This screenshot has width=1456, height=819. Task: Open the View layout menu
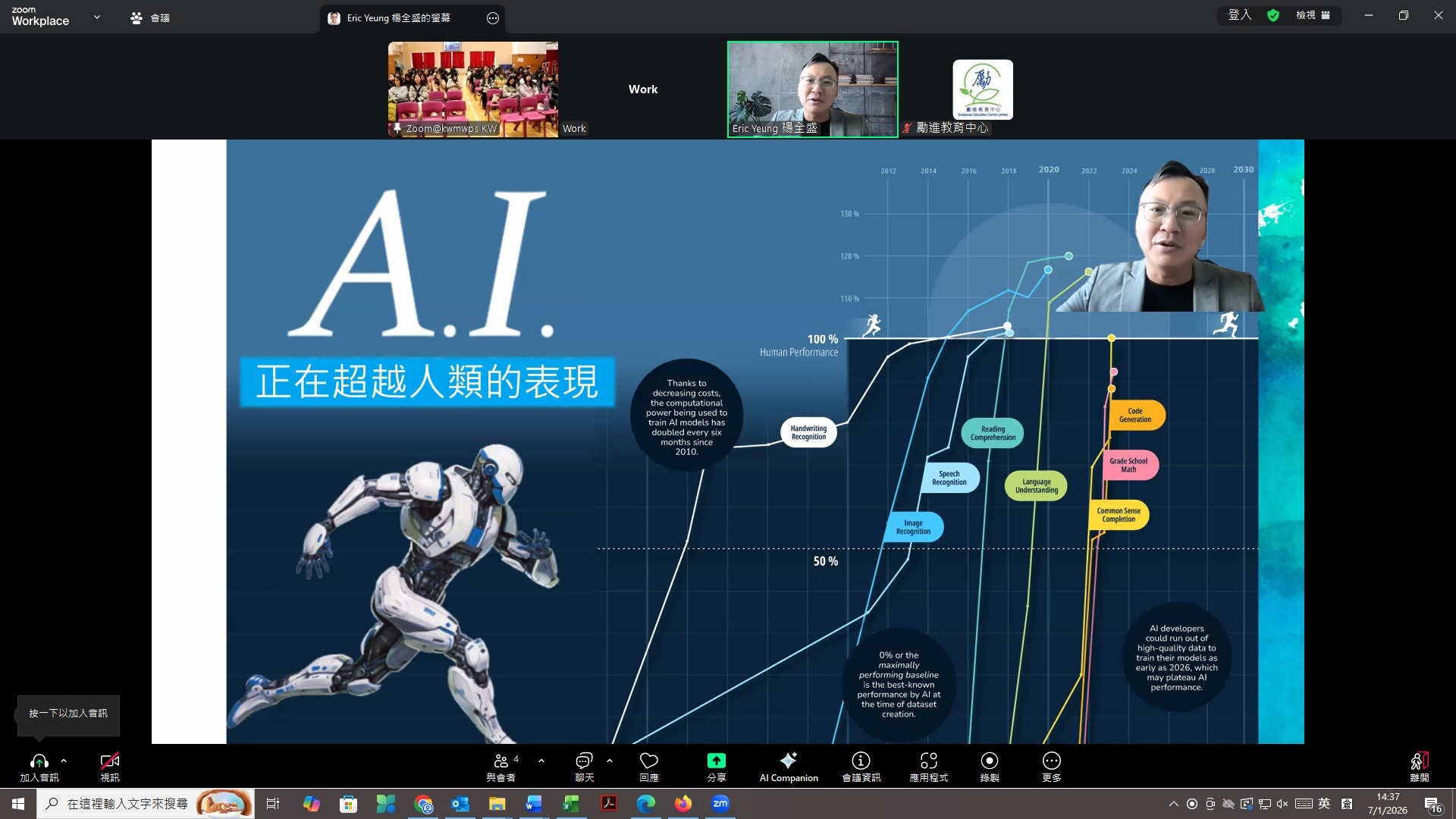(1313, 15)
